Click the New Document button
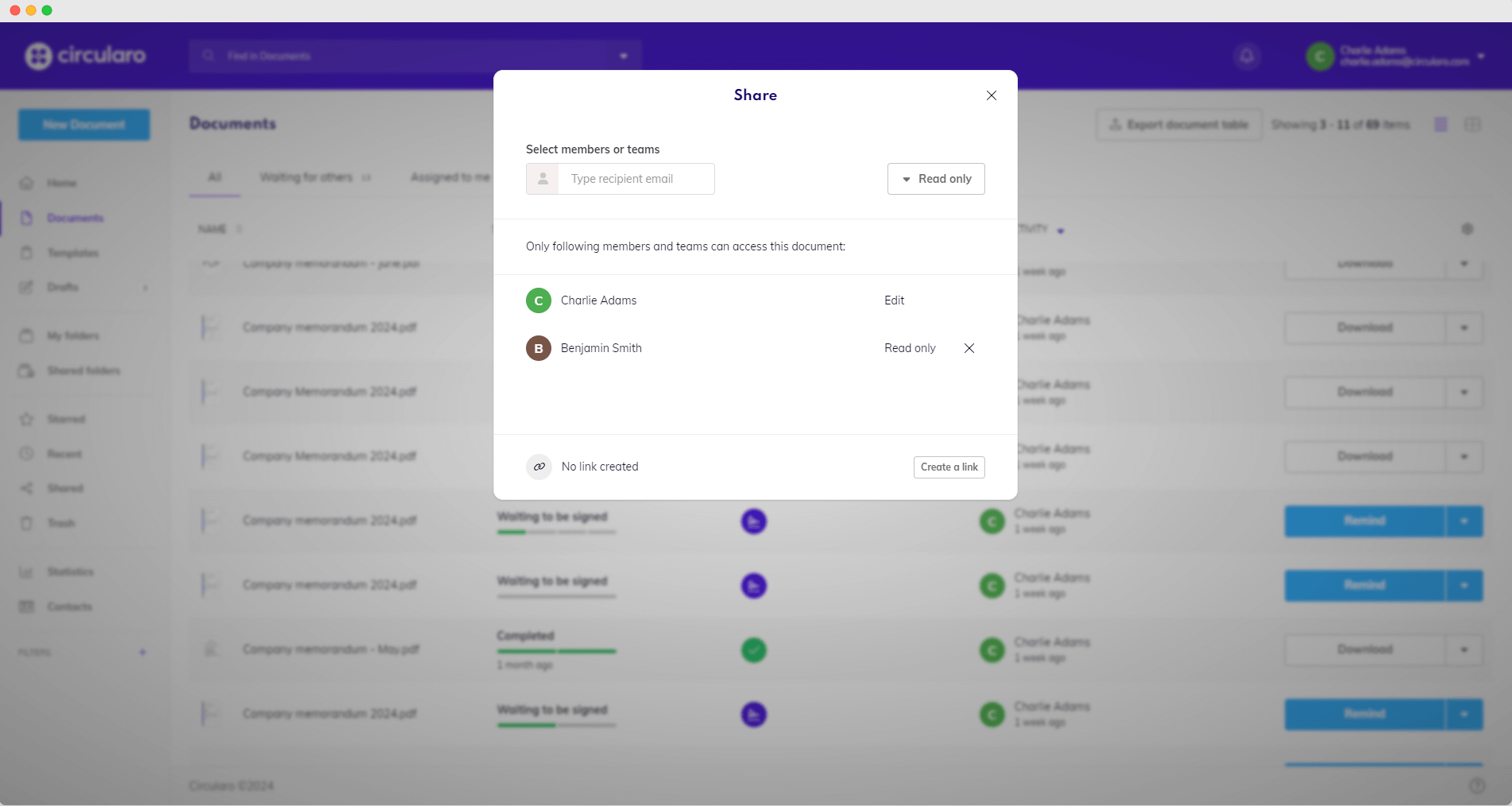Image resolution: width=1512 pixels, height=806 pixels. point(84,125)
